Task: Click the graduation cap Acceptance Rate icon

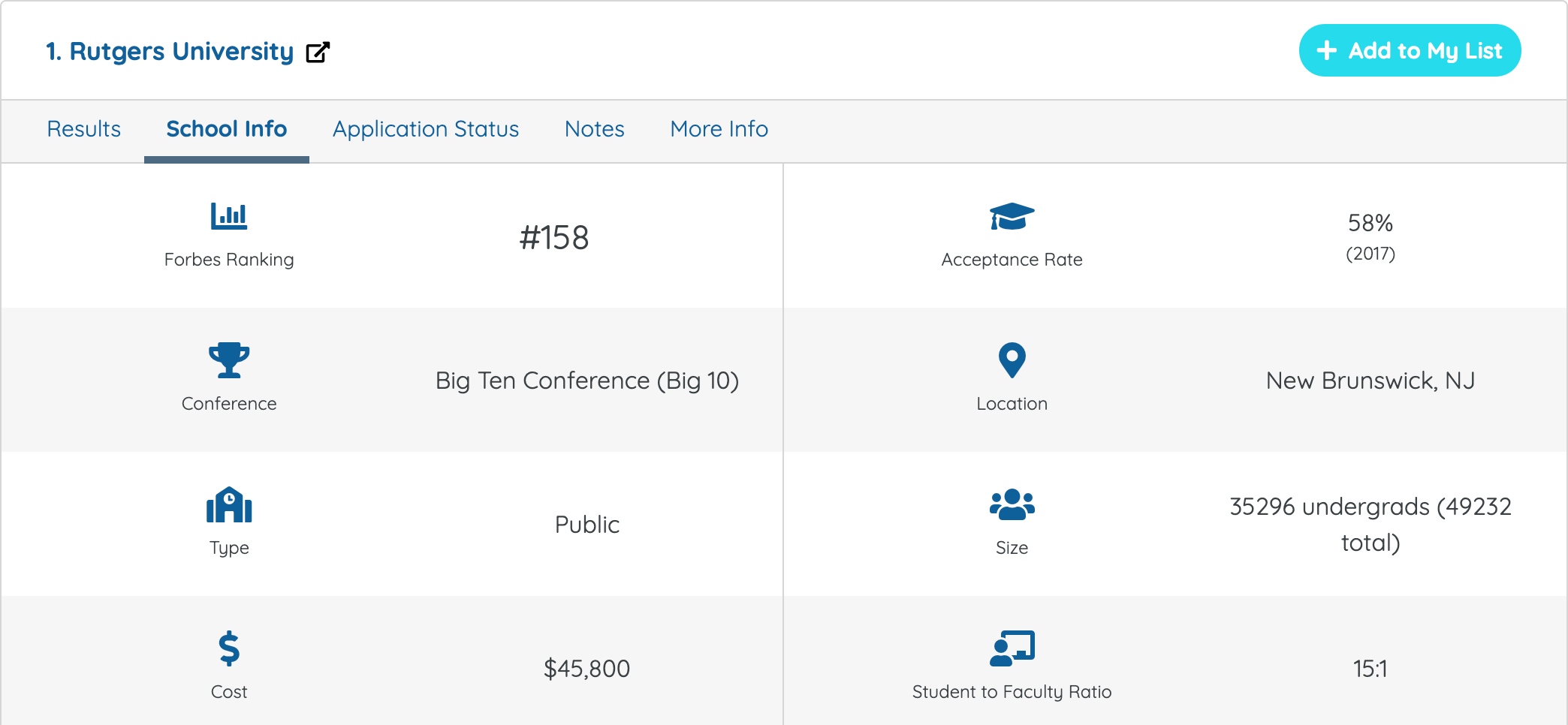Action: pyautogui.click(x=1012, y=216)
